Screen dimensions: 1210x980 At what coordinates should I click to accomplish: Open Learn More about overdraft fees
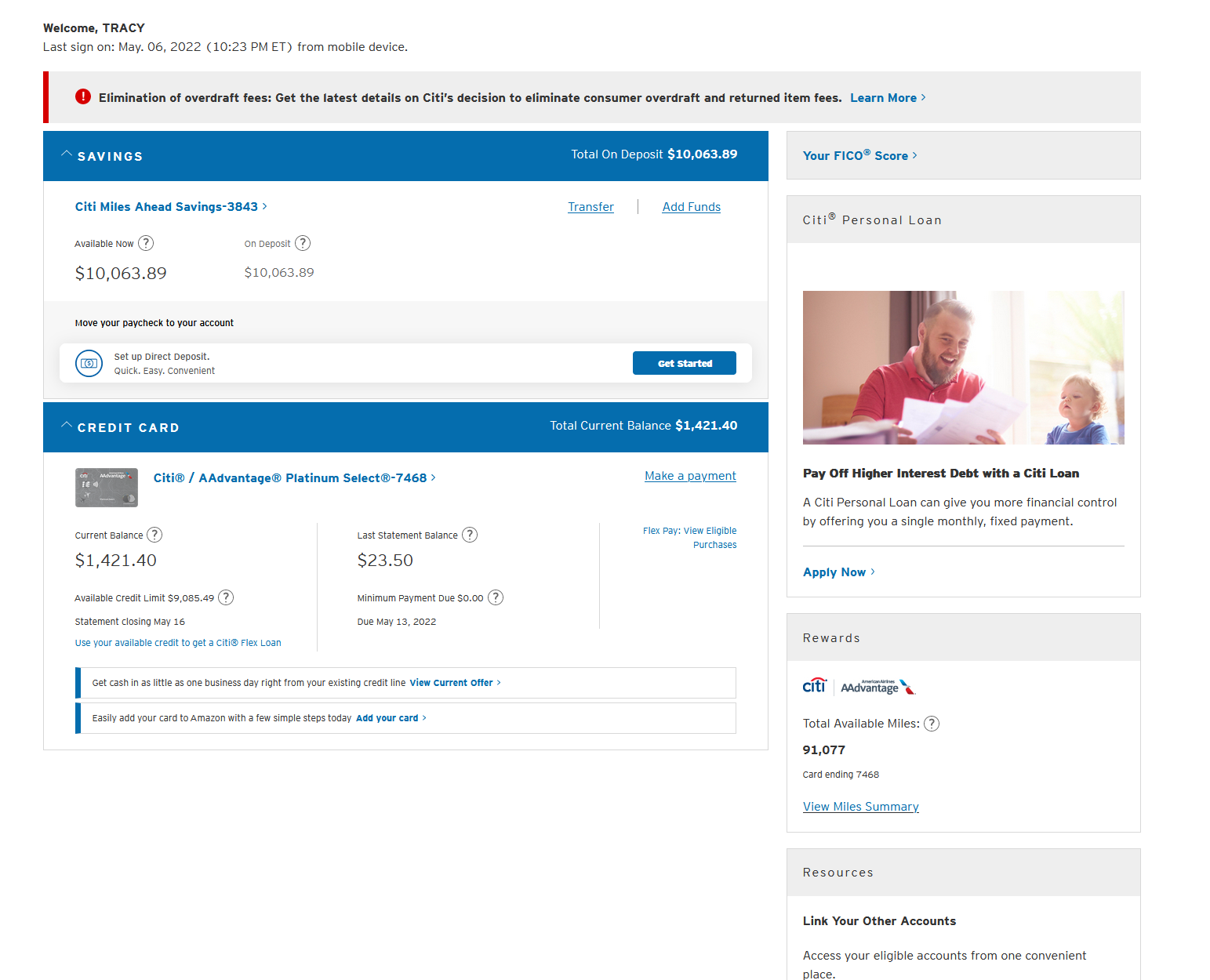click(x=888, y=98)
